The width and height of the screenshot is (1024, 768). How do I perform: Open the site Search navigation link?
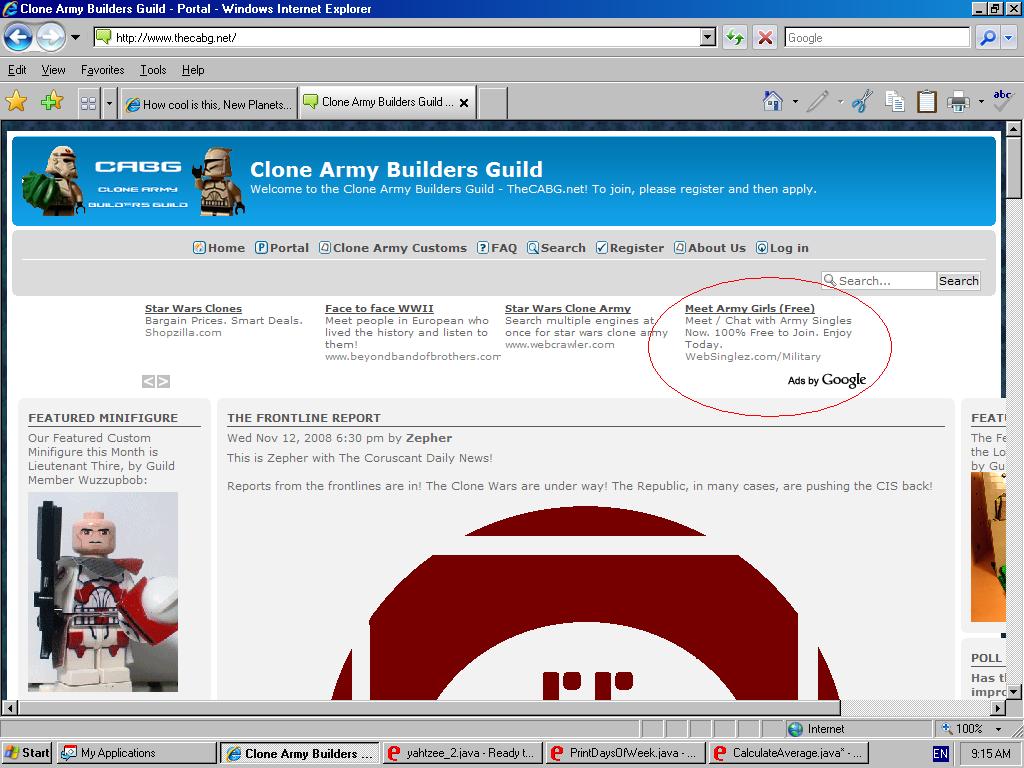click(556, 248)
